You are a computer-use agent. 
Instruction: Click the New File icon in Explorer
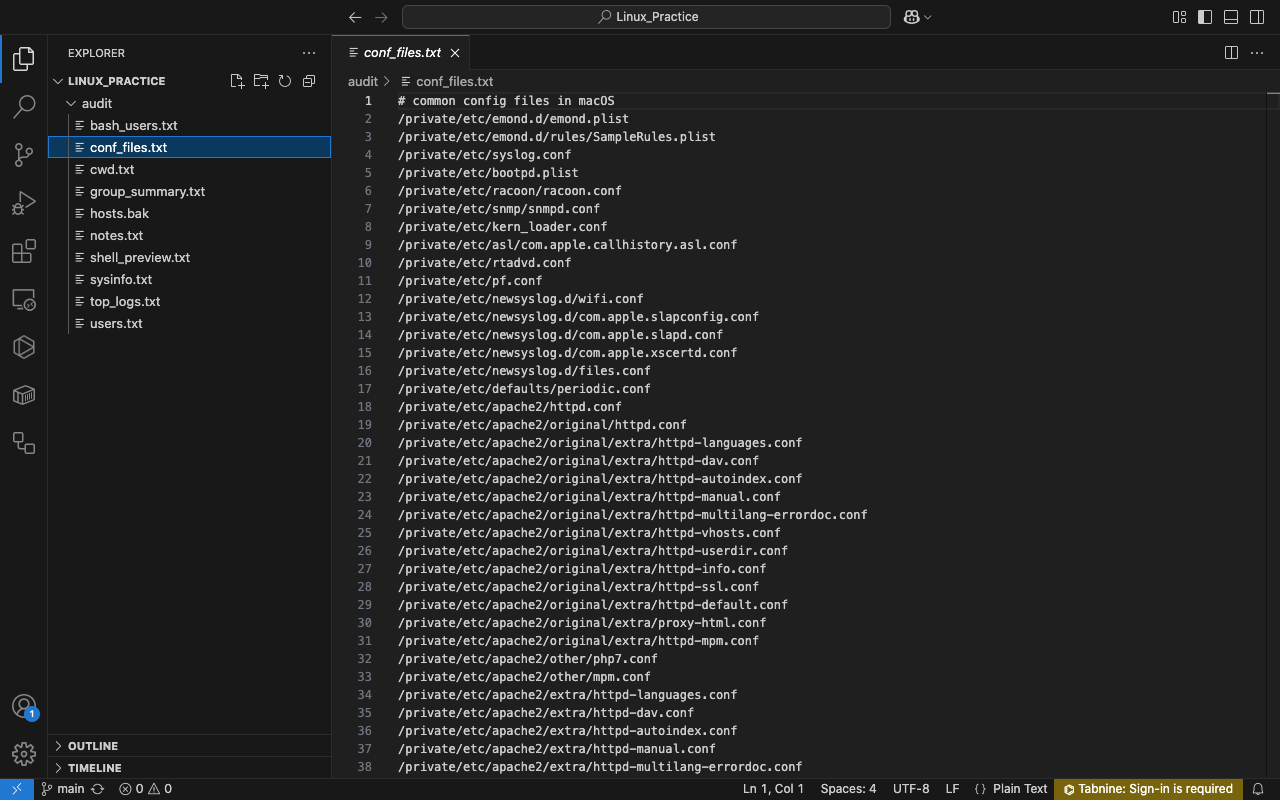pos(237,81)
